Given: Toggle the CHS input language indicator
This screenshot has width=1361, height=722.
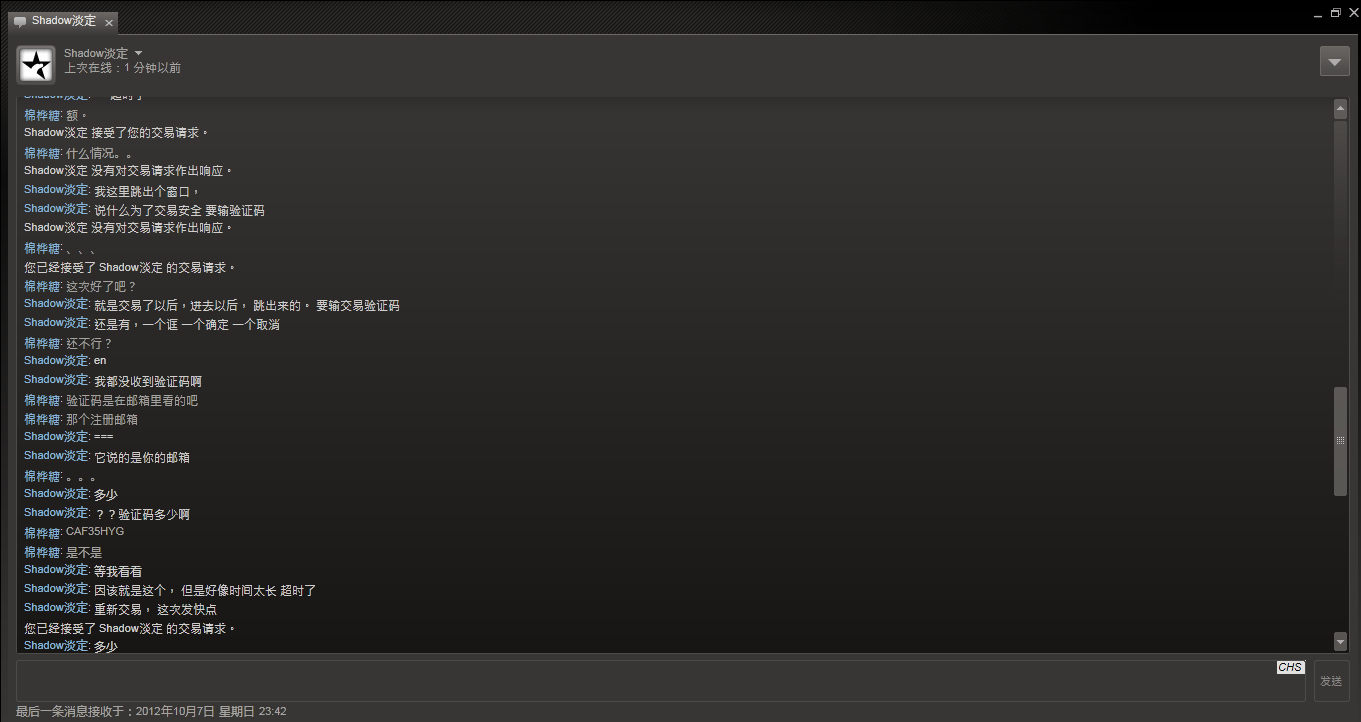Looking at the screenshot, I should (1290, 667).
